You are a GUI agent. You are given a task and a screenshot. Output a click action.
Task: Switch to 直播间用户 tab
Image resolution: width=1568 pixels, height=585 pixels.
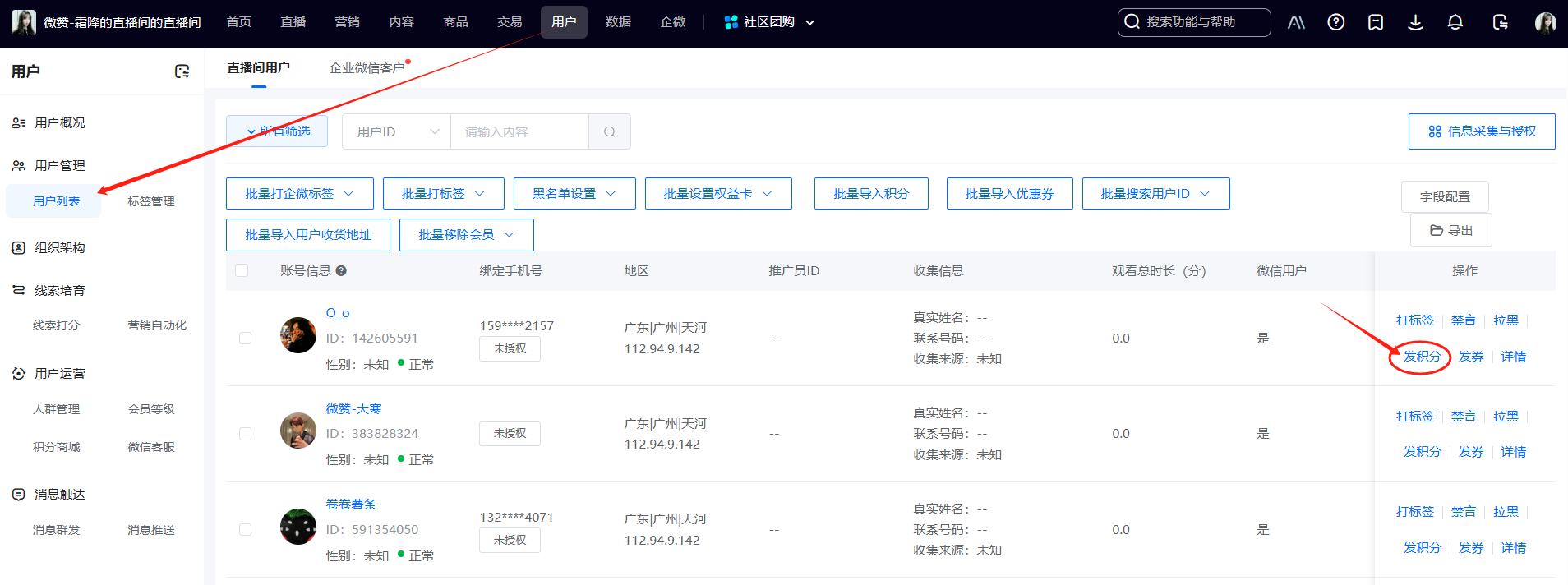point(259,68)
